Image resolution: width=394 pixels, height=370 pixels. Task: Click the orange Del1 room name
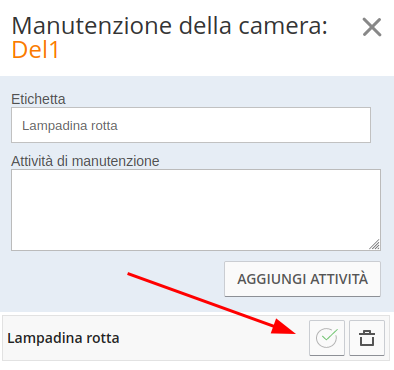coord(35,50)
